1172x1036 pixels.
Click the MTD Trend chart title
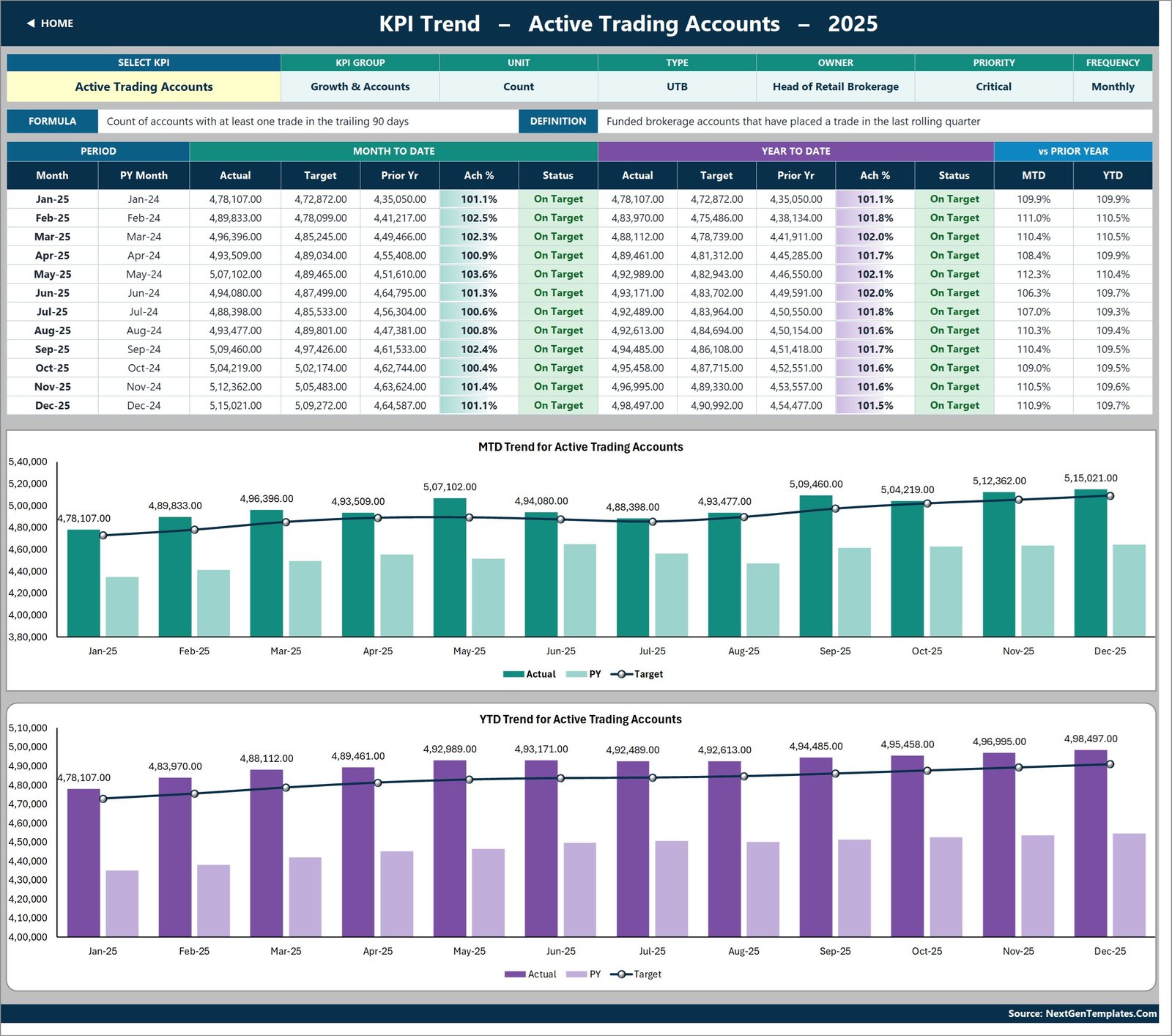coord(580,447)
